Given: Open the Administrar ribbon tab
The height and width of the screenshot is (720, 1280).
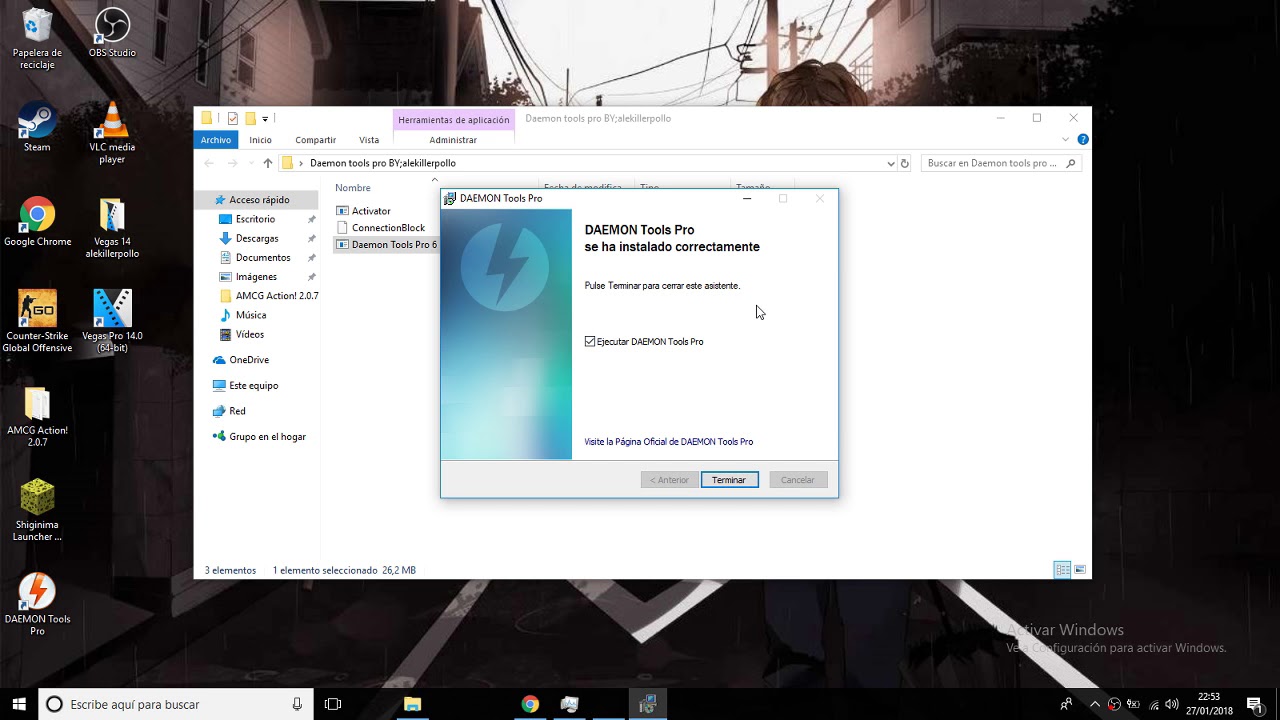Looking at the screenshot, I should point(453,140).
